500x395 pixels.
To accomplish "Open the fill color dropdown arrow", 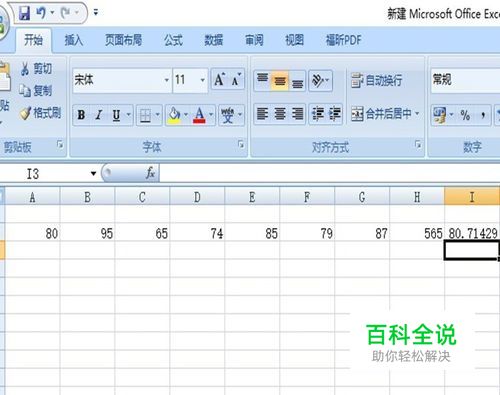I will tap(186, 115).
